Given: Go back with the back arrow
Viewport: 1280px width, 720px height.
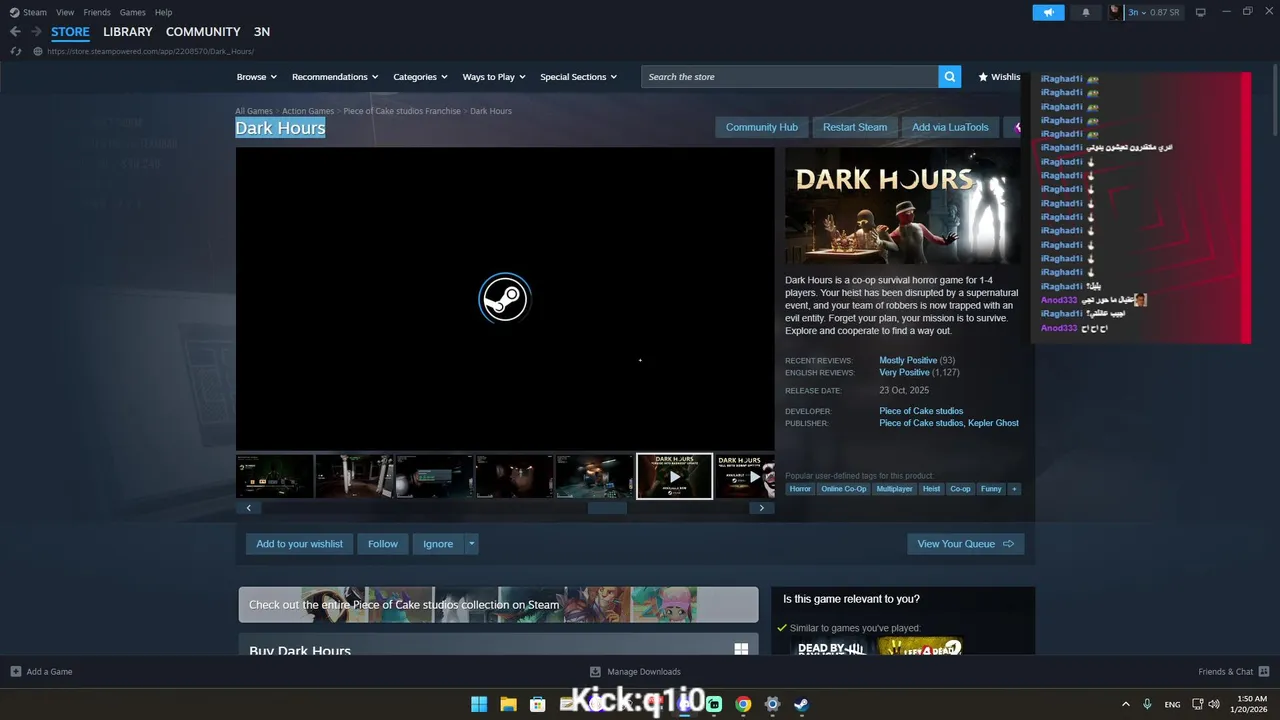Looking at the screenshot, I should [x=15, y=32].
